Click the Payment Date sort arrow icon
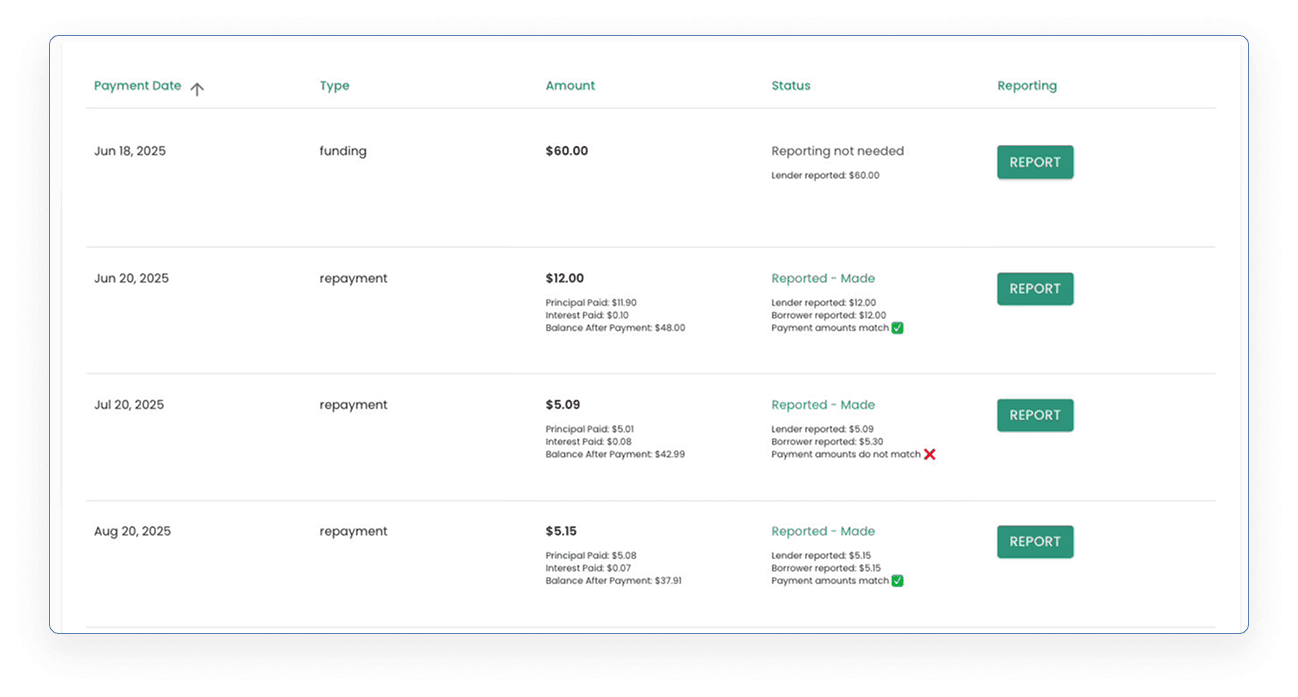 (197, 89)
